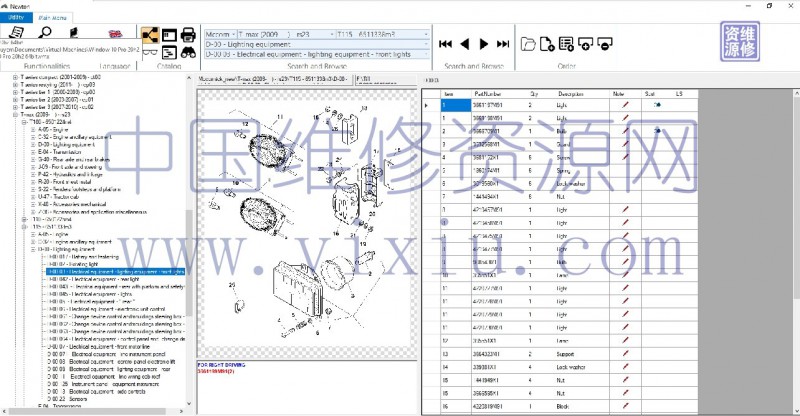Click the window layout icon in Catalog
The image size is (800, 416).
(169, 35)
